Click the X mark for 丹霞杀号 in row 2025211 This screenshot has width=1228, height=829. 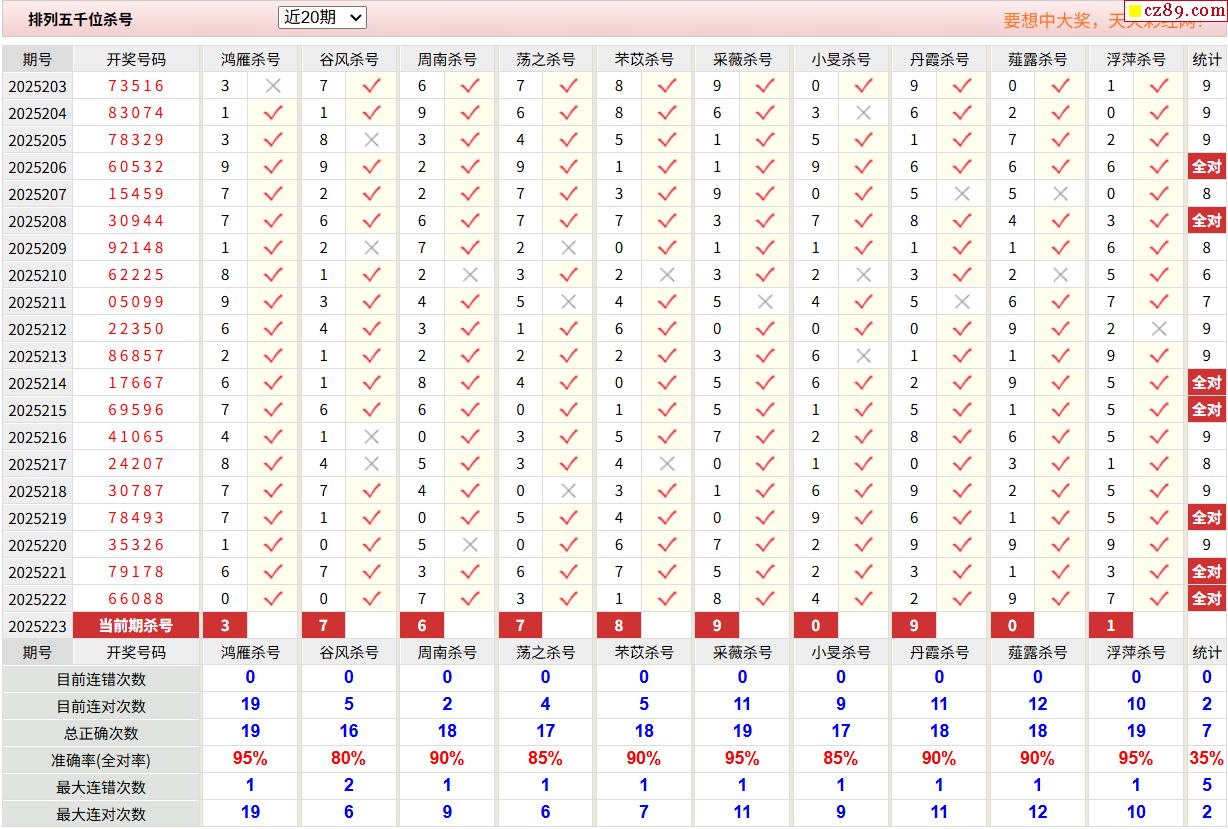962,302
